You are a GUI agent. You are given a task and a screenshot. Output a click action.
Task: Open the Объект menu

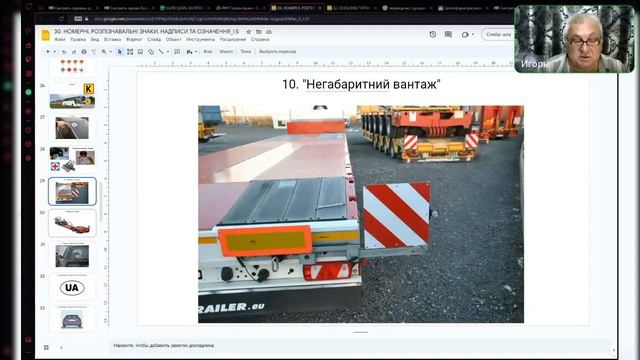coord(173,40)
